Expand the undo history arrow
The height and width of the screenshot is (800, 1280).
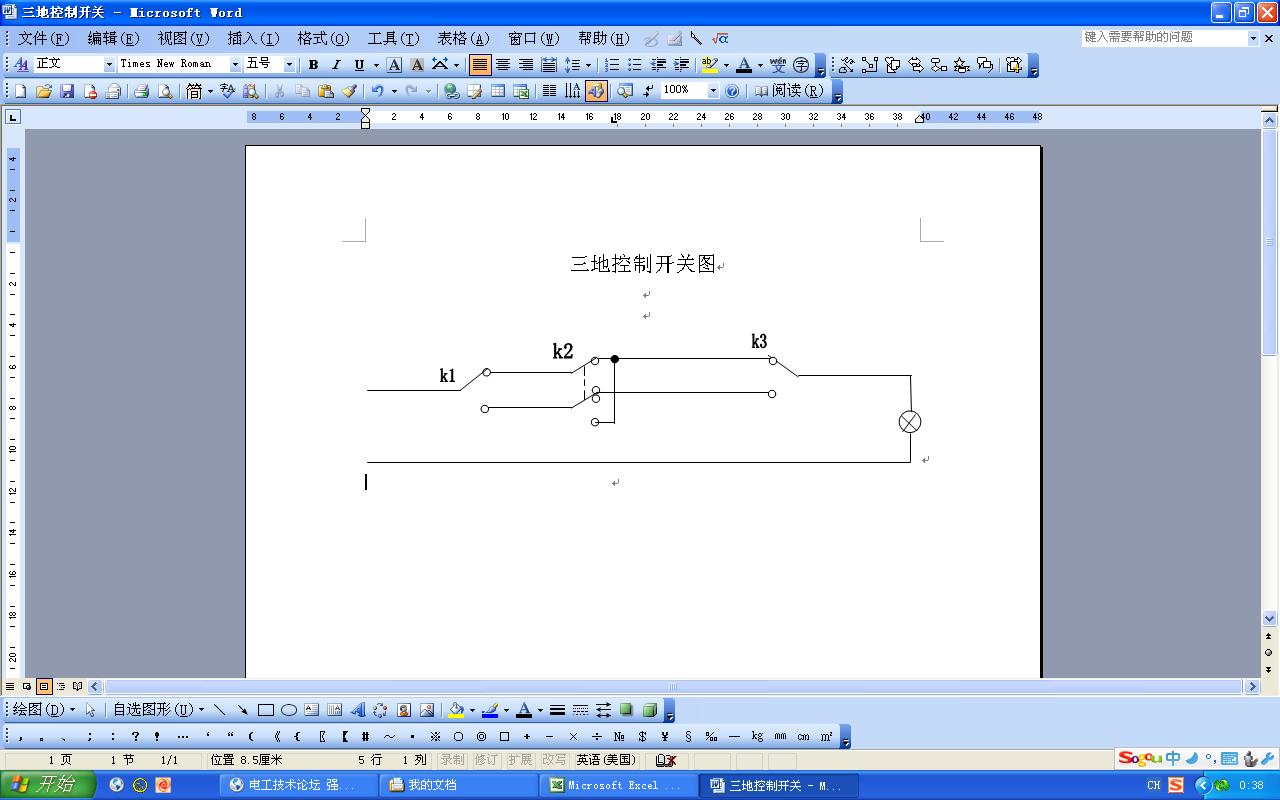coord(393,91)
